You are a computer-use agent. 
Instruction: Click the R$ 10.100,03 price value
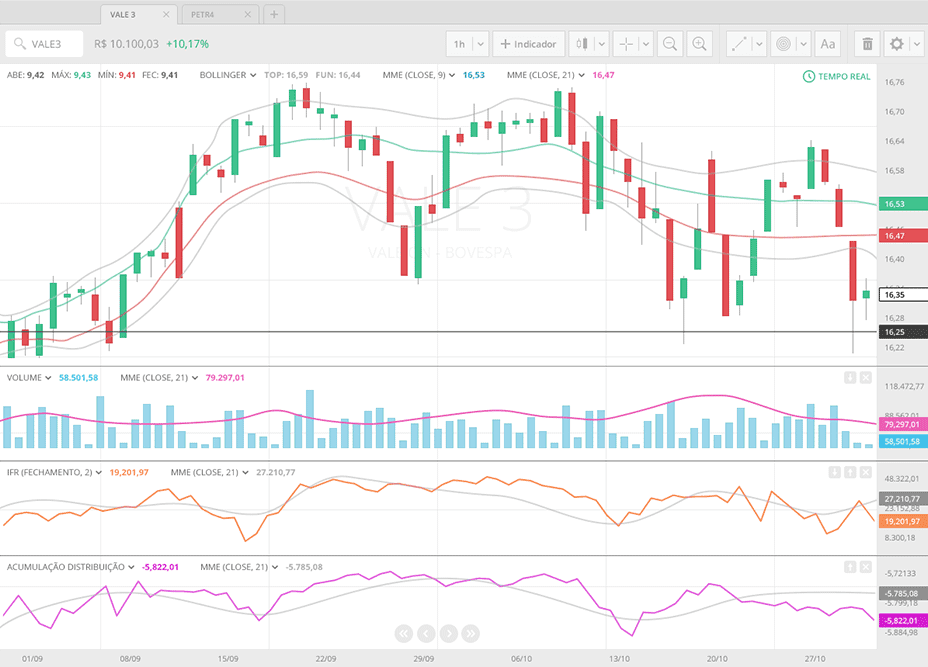pos(126,44)
